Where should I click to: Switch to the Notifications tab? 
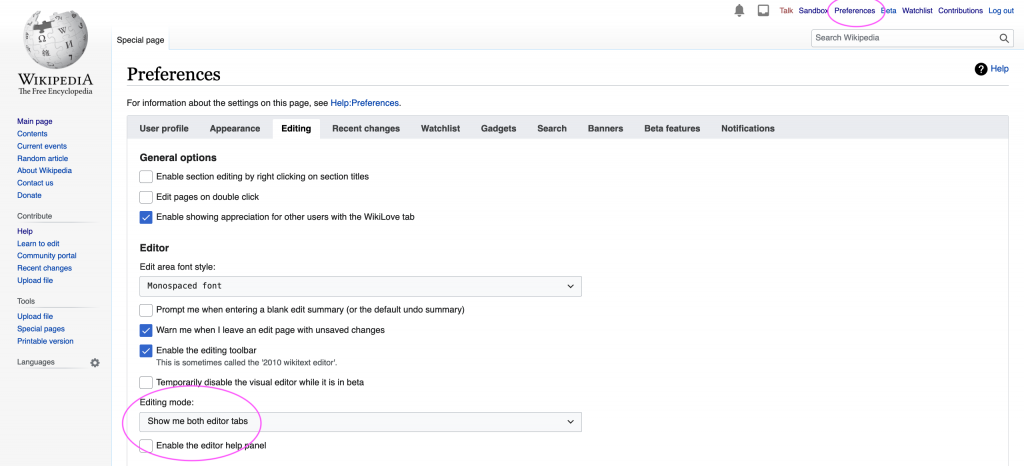(x=748, y=129)
